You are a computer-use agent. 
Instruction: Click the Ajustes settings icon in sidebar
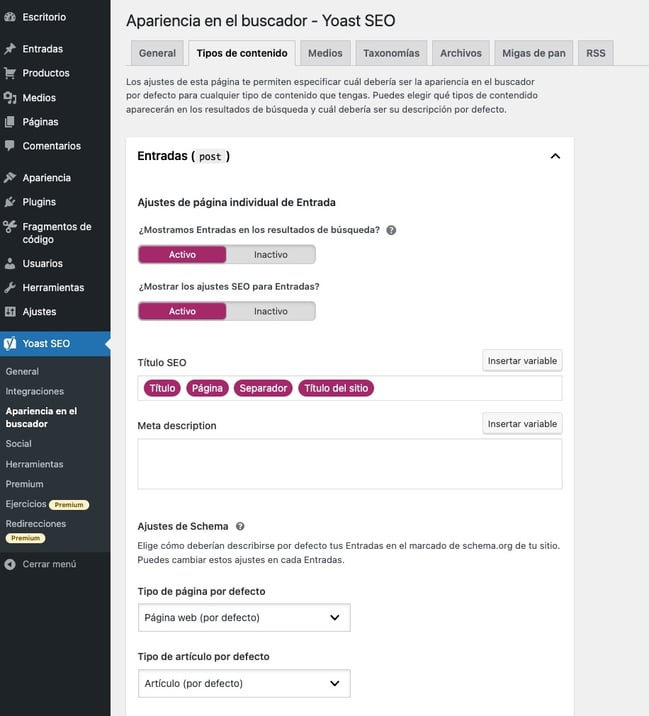[10, 311]
